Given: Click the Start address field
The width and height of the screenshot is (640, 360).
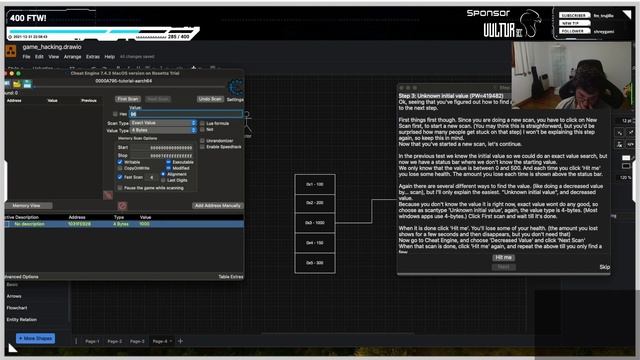Looking at the screenshot, I should click(x=161, y=148).
